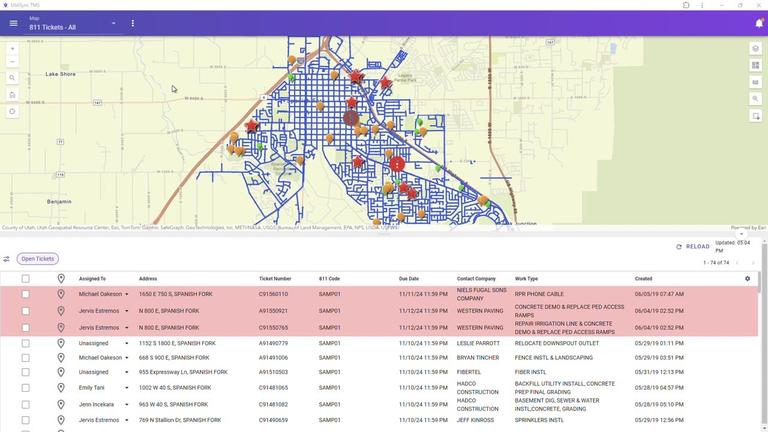The image size is (768, 432).
Task: Click the large red cluster marker on map
Action: [x=397, y=164]
